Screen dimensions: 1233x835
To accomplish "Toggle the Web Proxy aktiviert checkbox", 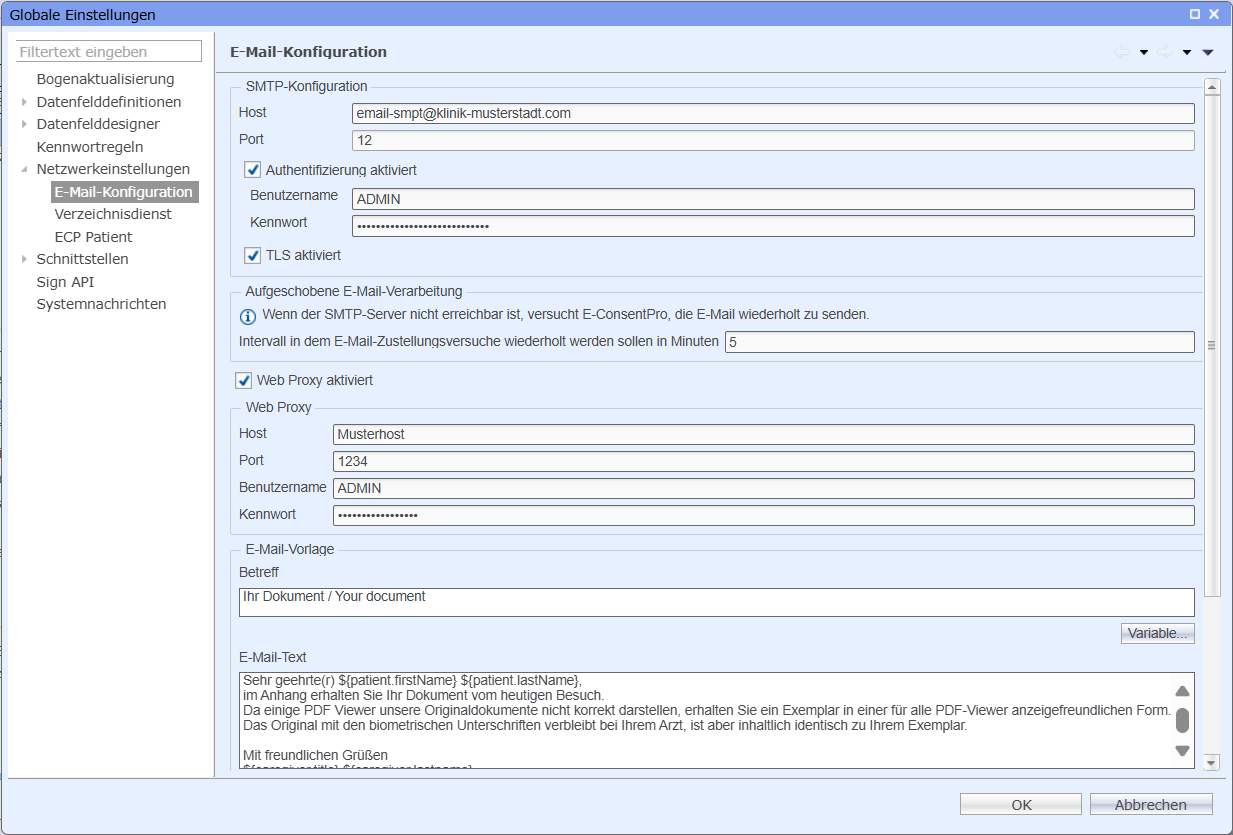I will click(244, 381).
